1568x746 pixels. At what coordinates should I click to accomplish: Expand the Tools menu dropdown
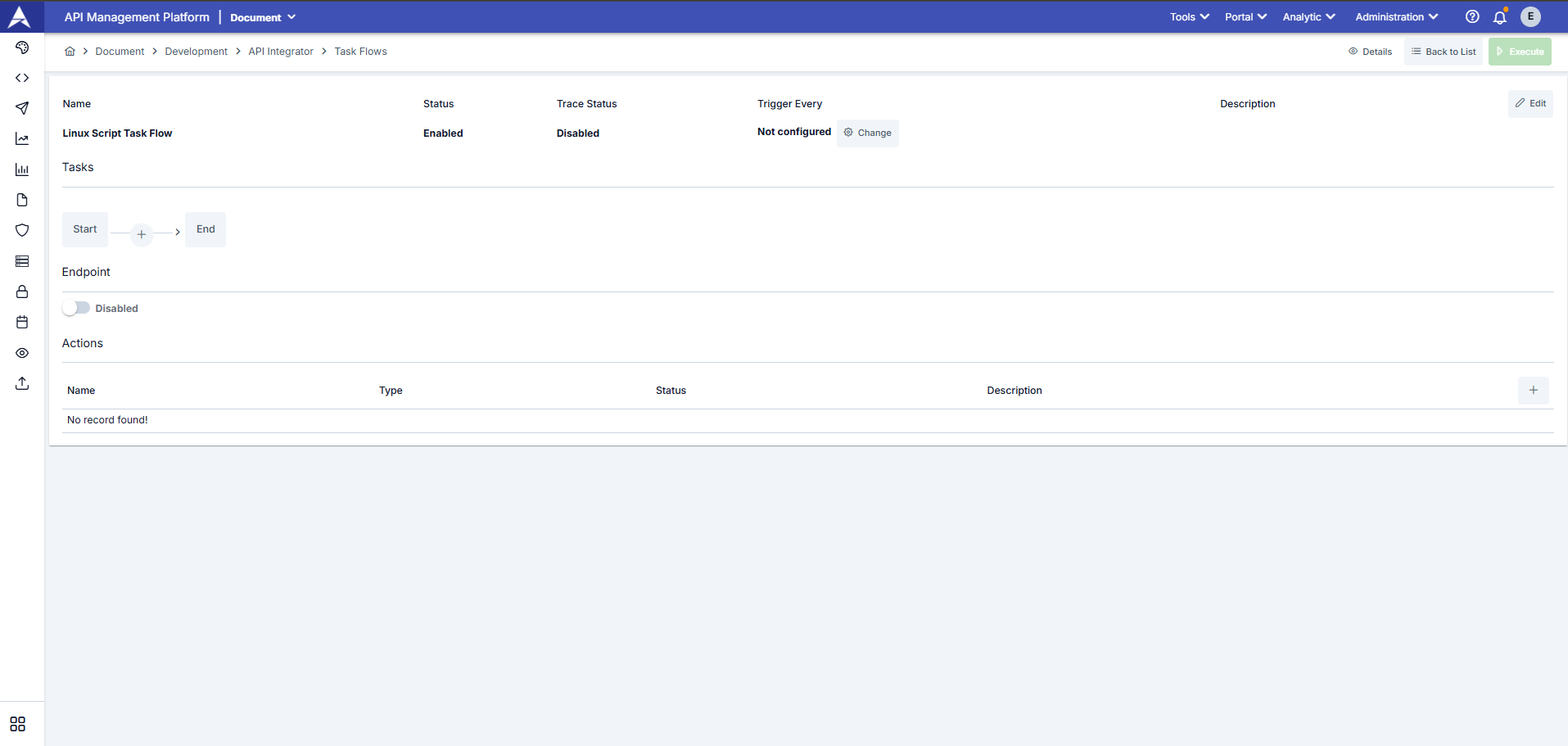[1189, 17]
